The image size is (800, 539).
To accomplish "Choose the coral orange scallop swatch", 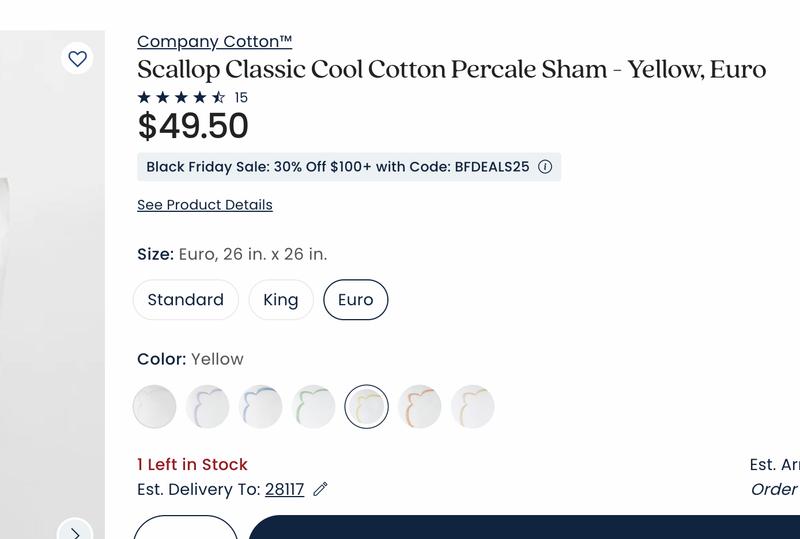I will pos(420,407).
